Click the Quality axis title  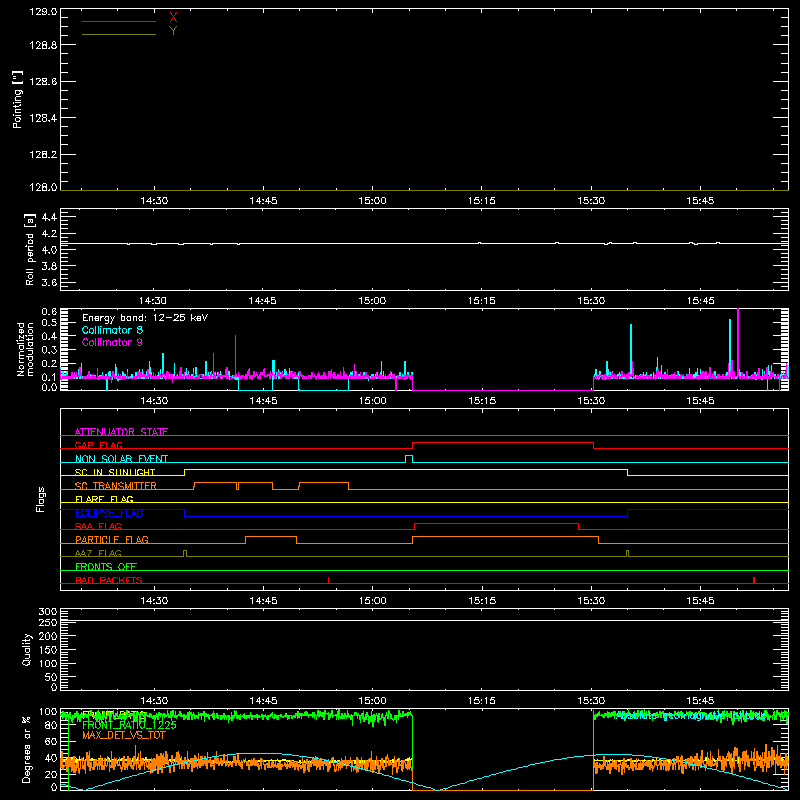pyautogui.click(x=27, y=649)
